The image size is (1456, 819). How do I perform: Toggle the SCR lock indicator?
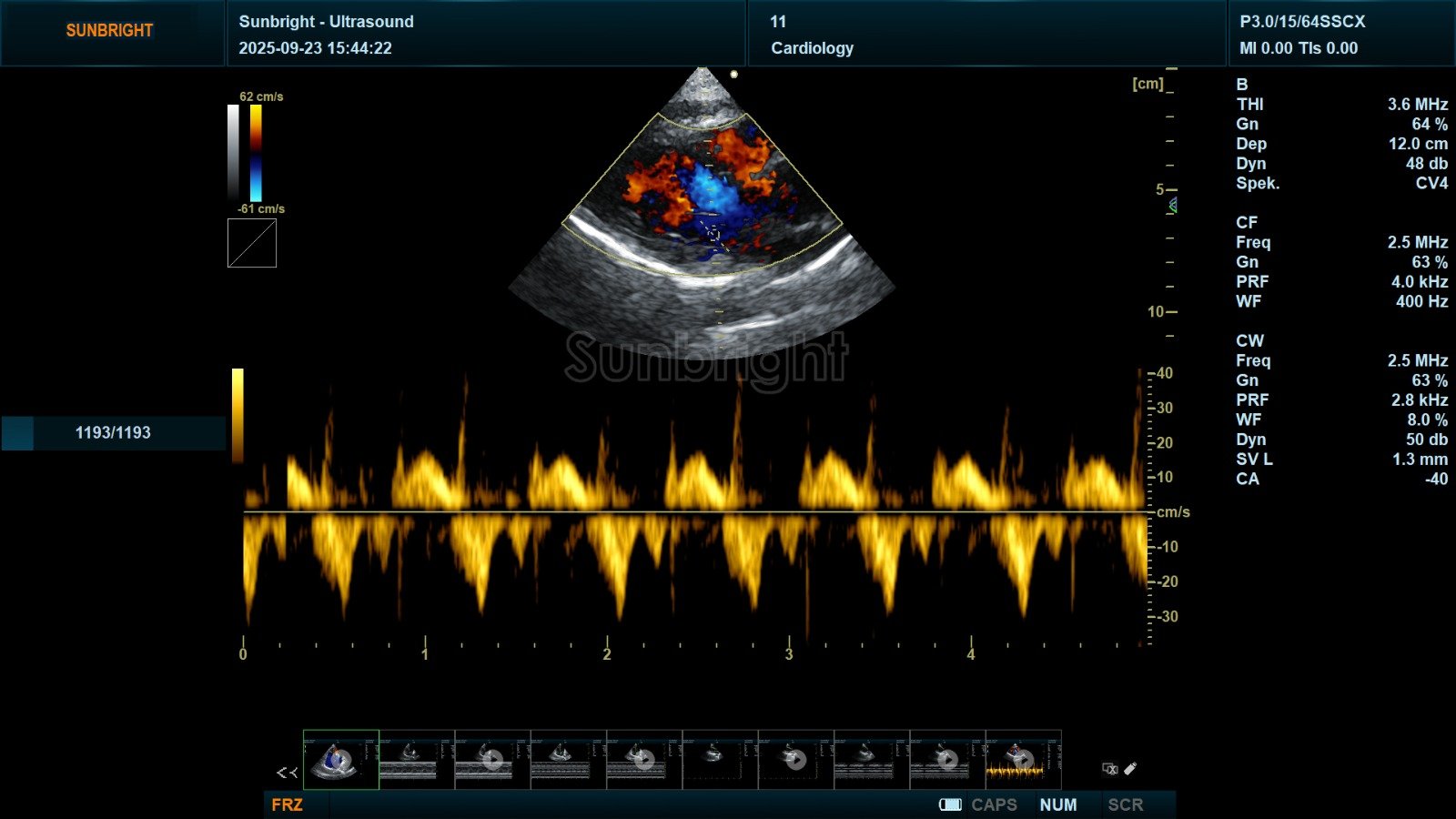click(x=1126, y=804)
